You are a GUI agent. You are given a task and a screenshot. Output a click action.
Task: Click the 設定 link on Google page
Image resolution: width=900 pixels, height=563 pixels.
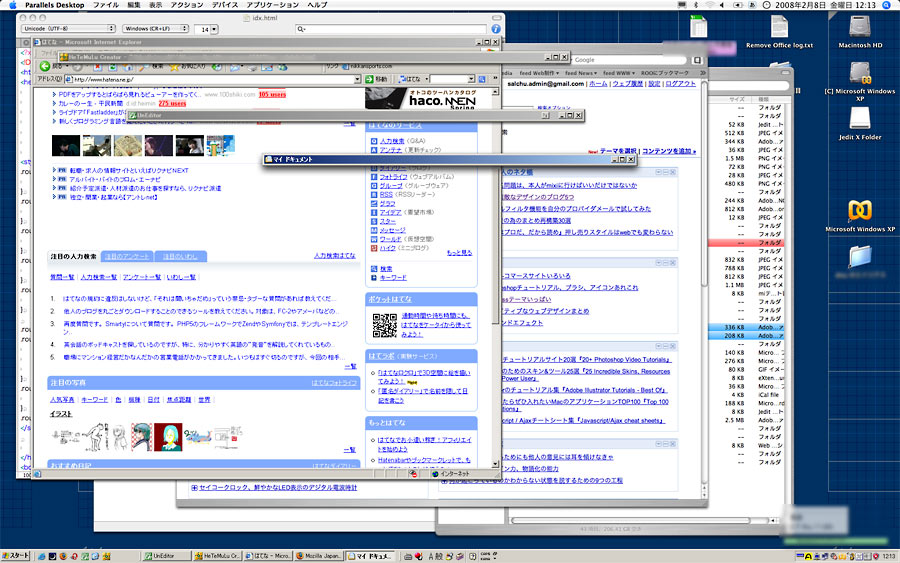pyautogui.click(x=654, y=84)
